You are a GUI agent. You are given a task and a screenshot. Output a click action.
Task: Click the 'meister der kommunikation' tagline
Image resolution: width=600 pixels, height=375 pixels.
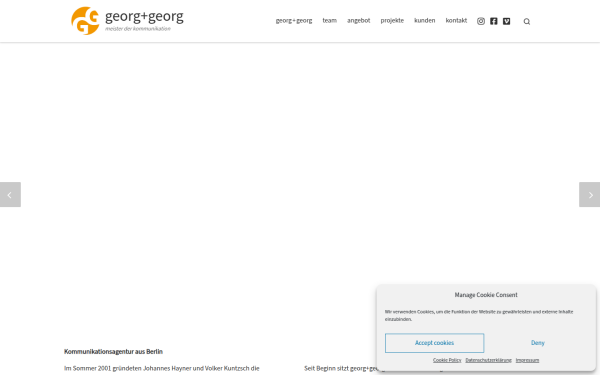(138, 29)
